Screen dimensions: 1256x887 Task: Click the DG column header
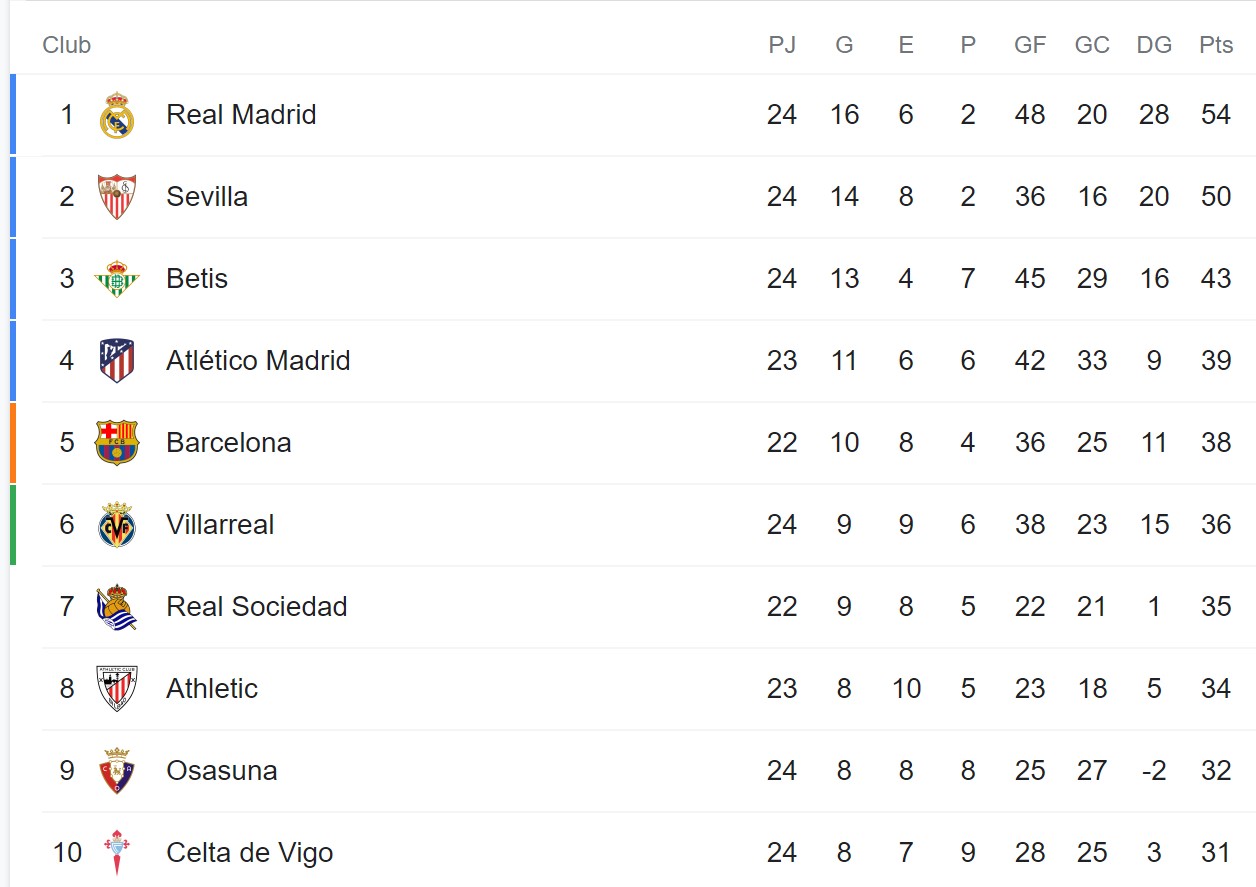pos(1154,45)
